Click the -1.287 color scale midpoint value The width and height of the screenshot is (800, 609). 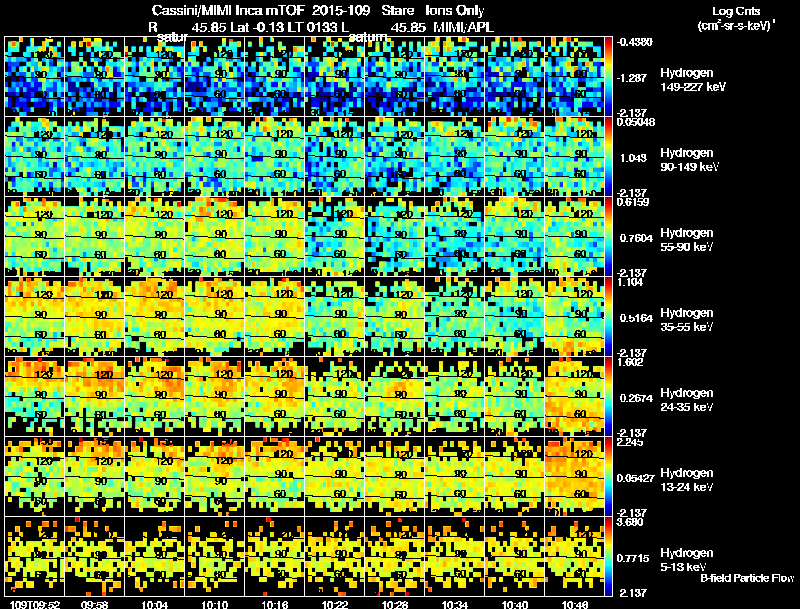pos(632,78)
